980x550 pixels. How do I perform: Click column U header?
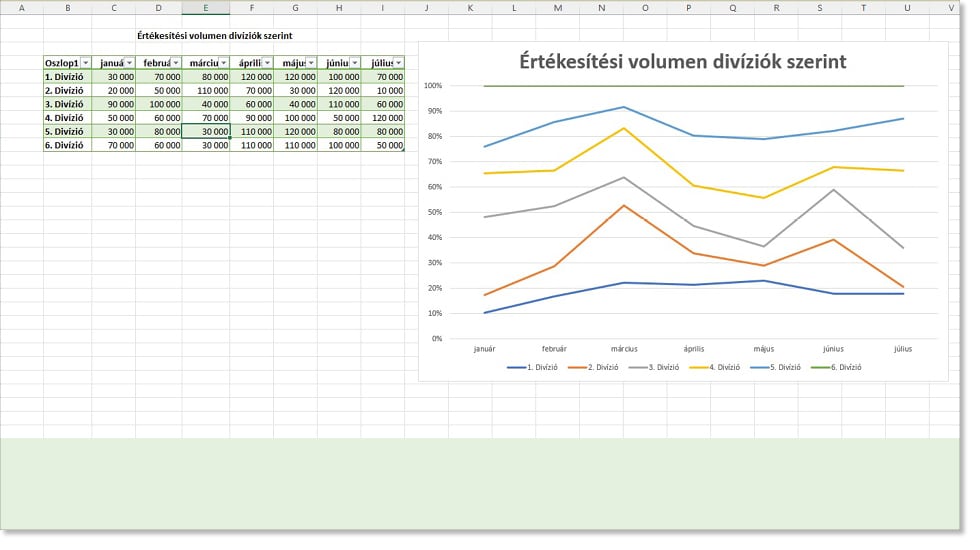[906, 8]
